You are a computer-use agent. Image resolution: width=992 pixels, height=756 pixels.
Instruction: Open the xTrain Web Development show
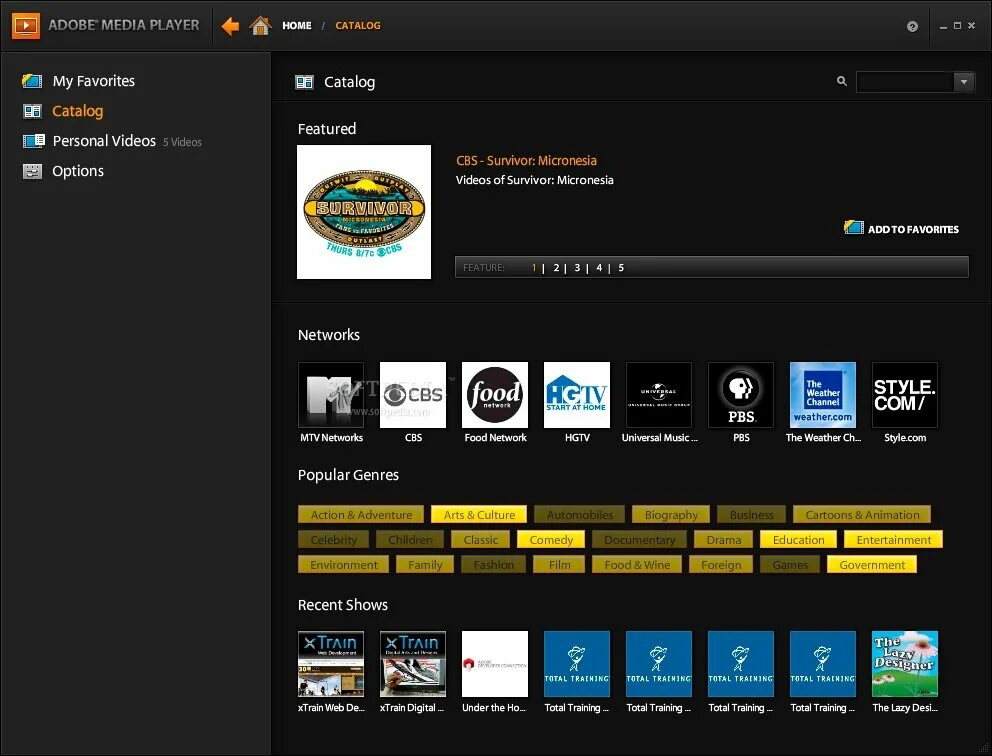tap(331, 664)
